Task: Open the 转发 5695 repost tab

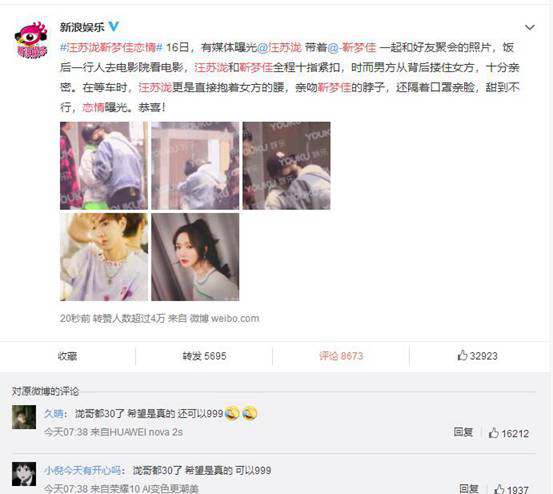Action: pyautogui.click(x=204, y=356)
